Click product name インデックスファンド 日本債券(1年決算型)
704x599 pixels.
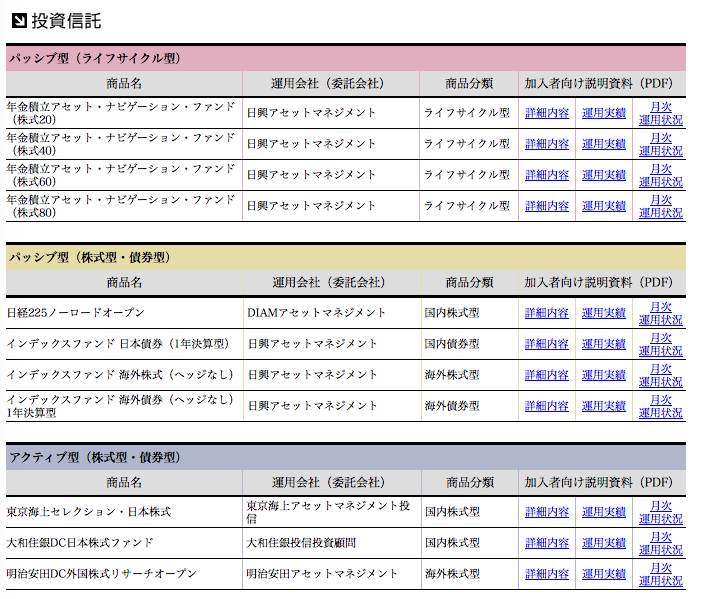pos(118,344)
